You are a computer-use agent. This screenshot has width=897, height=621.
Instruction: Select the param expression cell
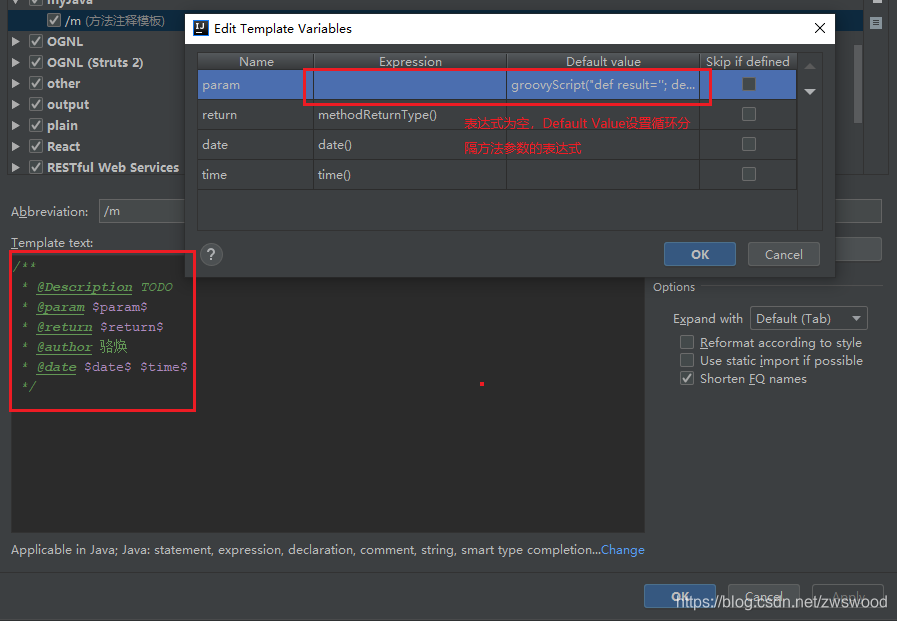pos(410,85)
